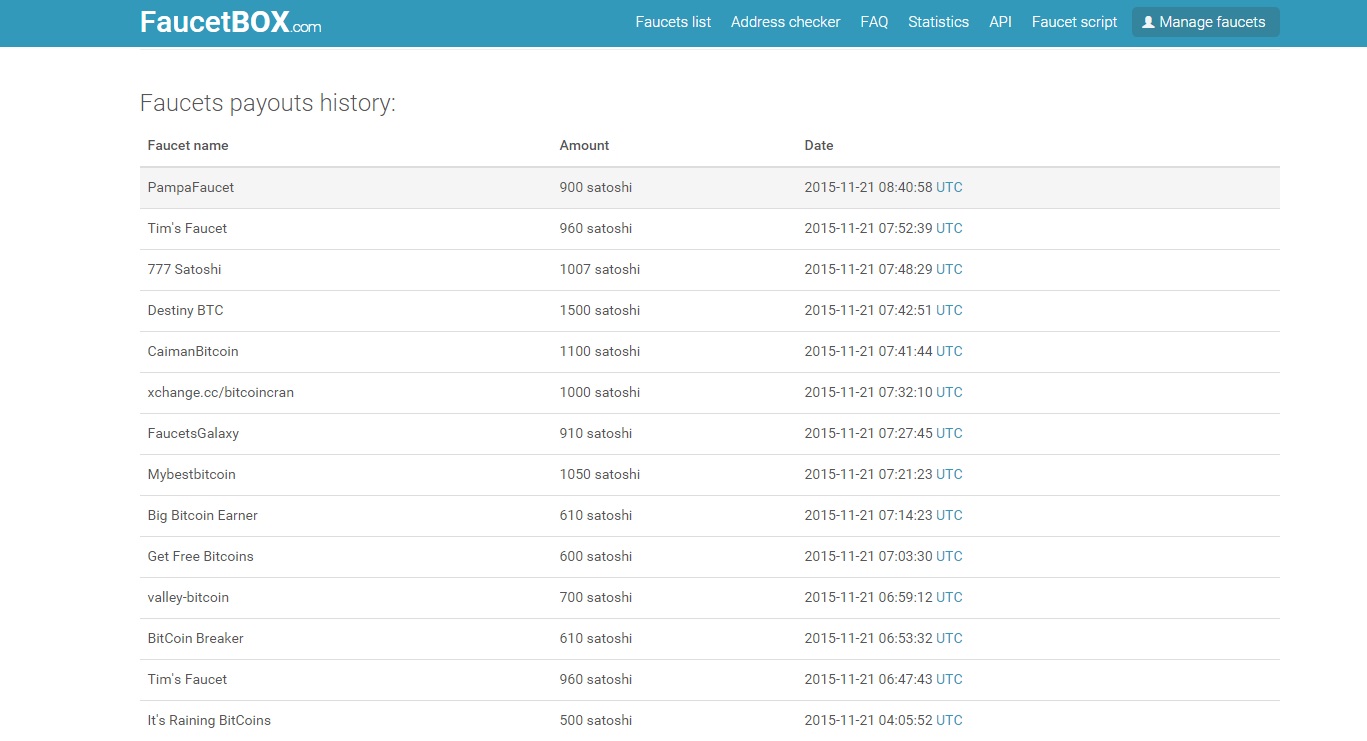Viewport: 1367px width, 741px height.
Task: Click UTC link in Get Free Bitcoins row
Action: click(949, 556)
